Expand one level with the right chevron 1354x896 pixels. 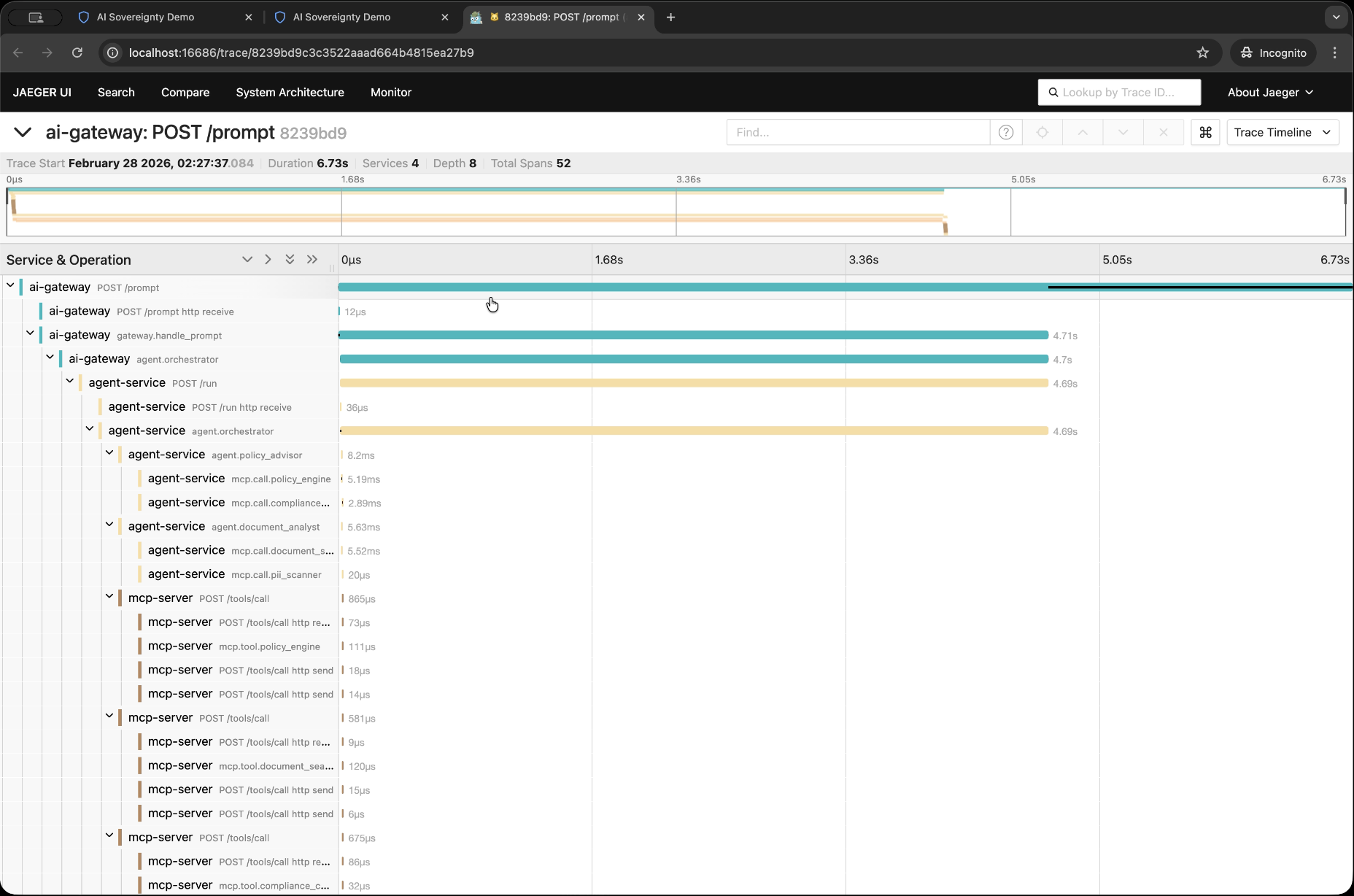click(x=268, y=260)
